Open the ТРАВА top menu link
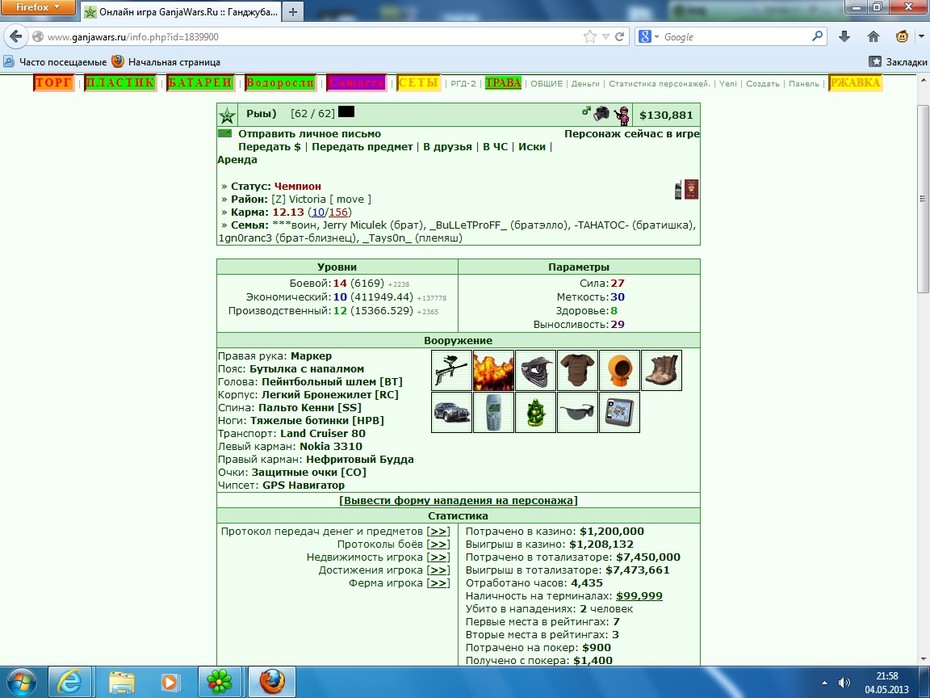The width and height of the screenshot is (930, 698). pyautogui.click(x=503, y=83)
